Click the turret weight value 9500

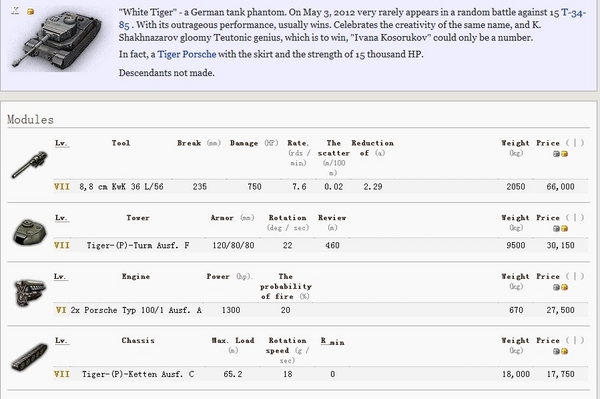(x=516, y=245)
